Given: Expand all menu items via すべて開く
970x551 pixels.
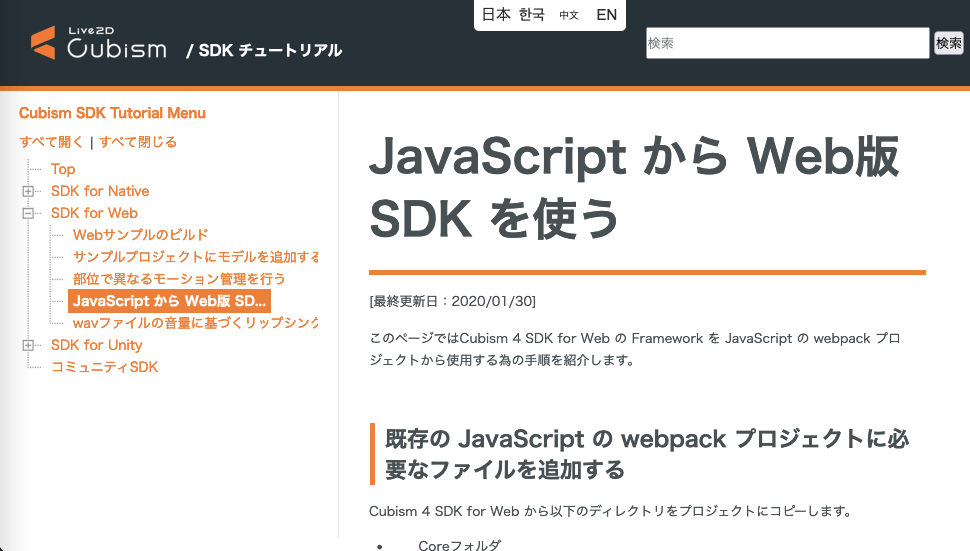Looking at the screenshot, I should pyautogui.click(x=51, y=142).
